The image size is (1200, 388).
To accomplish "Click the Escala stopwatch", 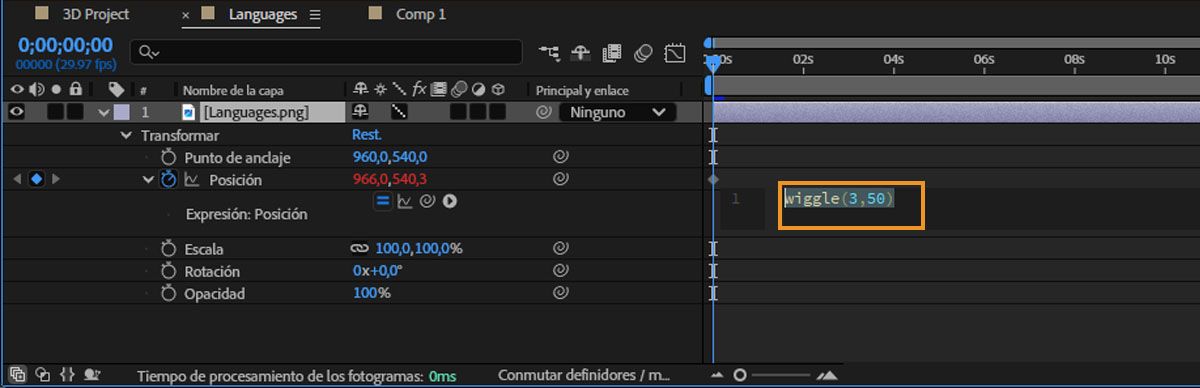I will coord(168,248).
